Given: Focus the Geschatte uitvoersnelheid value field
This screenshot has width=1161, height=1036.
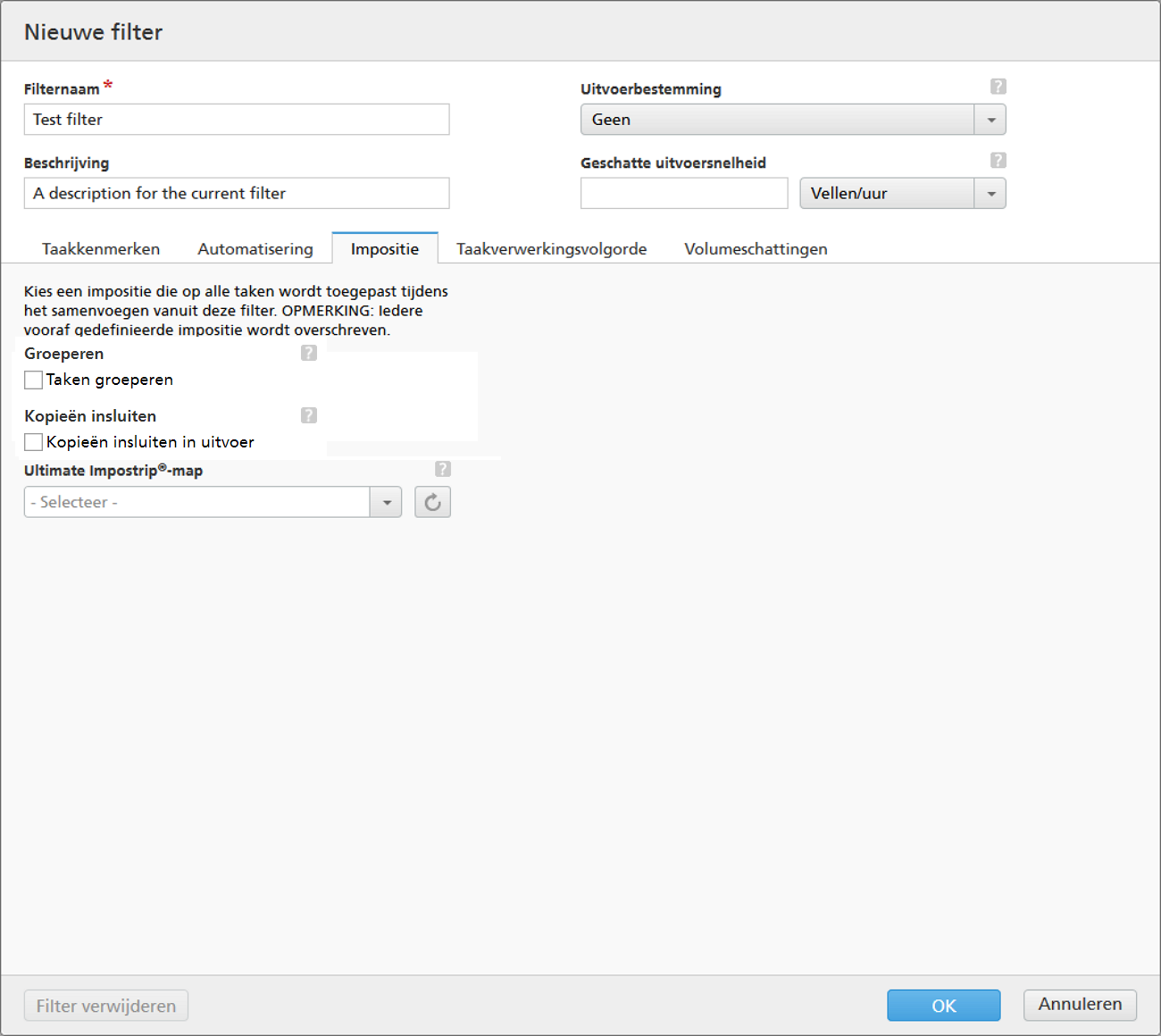Looking at the screenshot, I should (x=683, y=194).
